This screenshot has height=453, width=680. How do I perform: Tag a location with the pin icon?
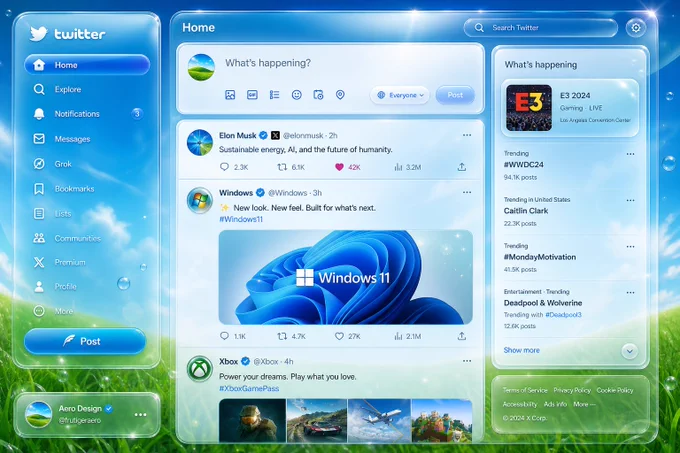(340, 95)
